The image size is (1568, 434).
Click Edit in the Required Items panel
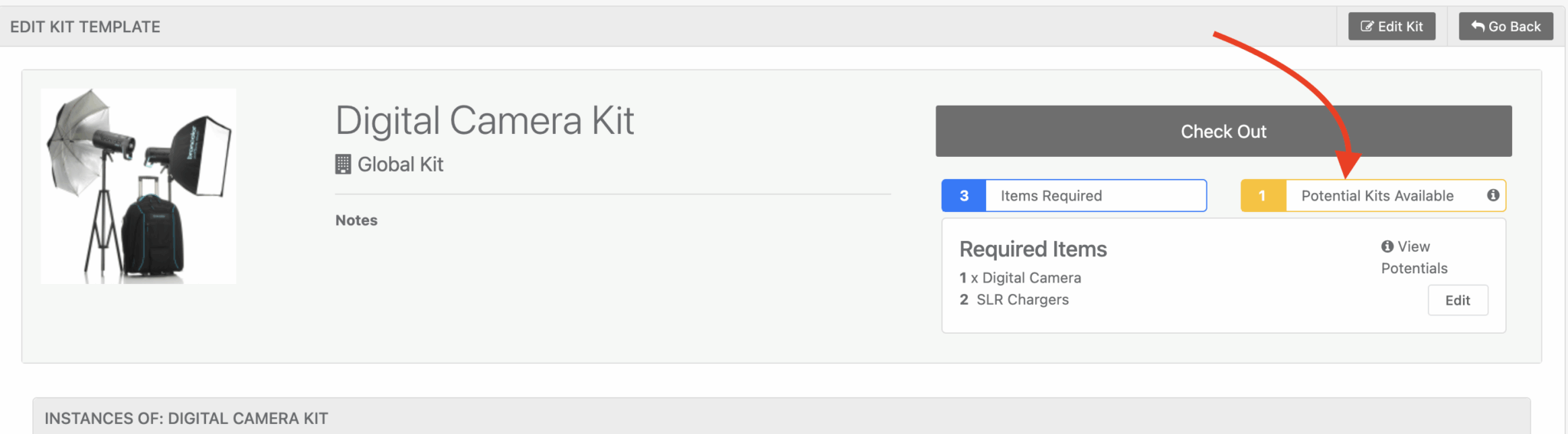(1457, 300)
